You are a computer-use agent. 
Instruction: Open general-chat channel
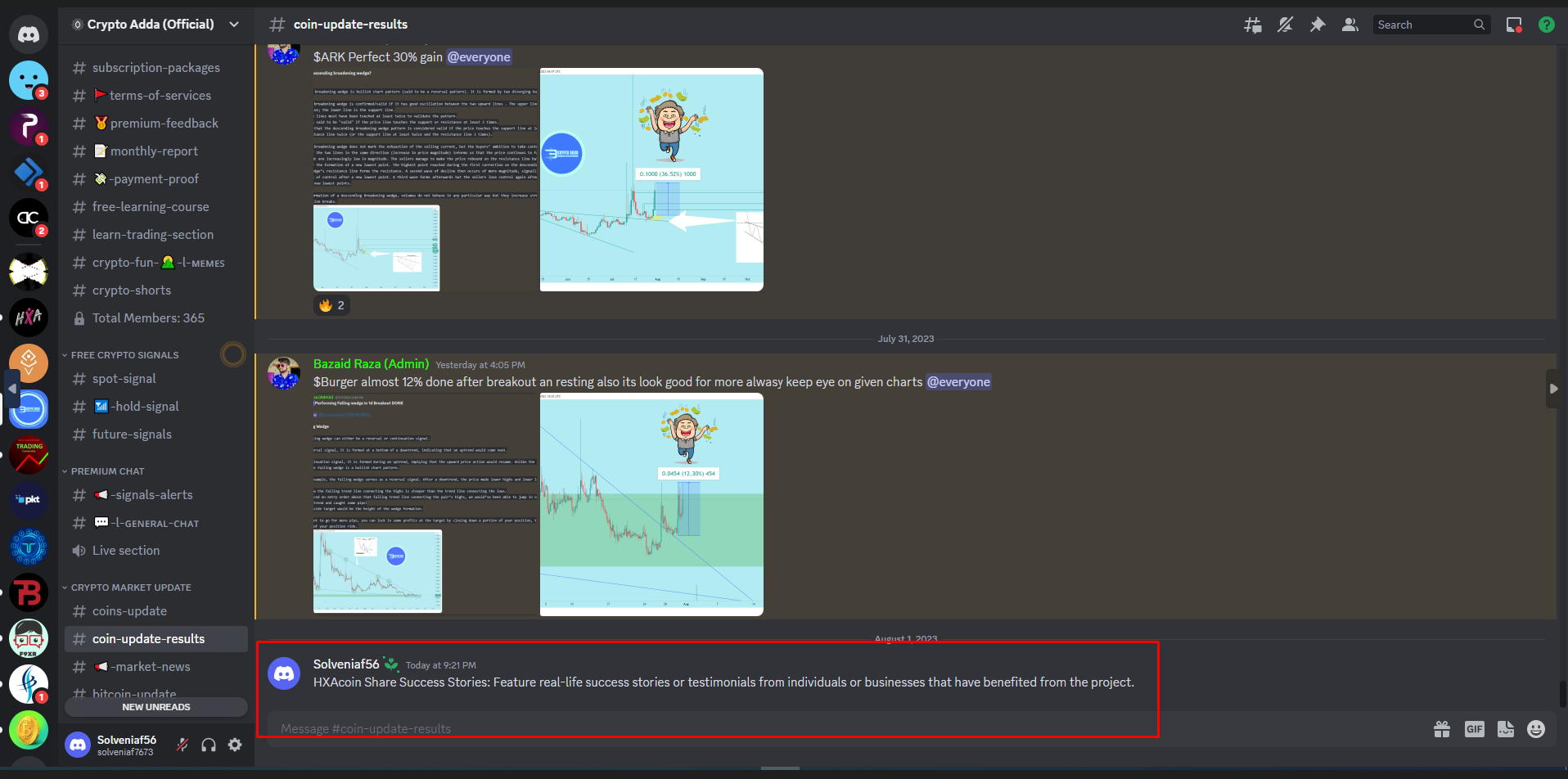click(155, 523)
